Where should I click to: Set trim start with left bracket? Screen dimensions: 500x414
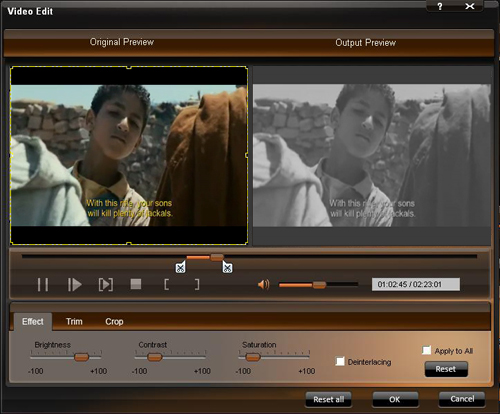click(x=166, y=284)
